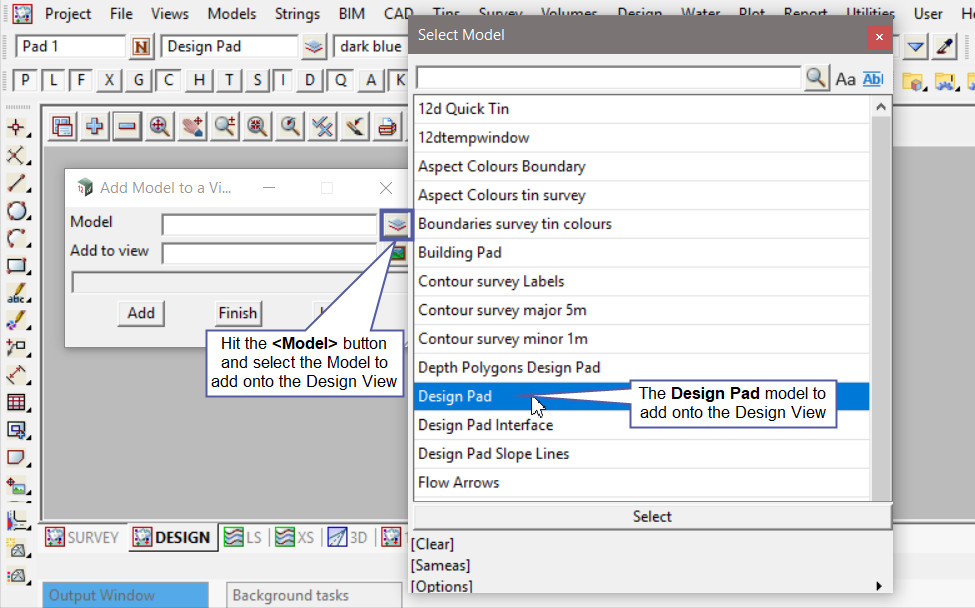Switch to the SURVEY view tab
The height and width of the screenshot is (608, 975).
82,537
